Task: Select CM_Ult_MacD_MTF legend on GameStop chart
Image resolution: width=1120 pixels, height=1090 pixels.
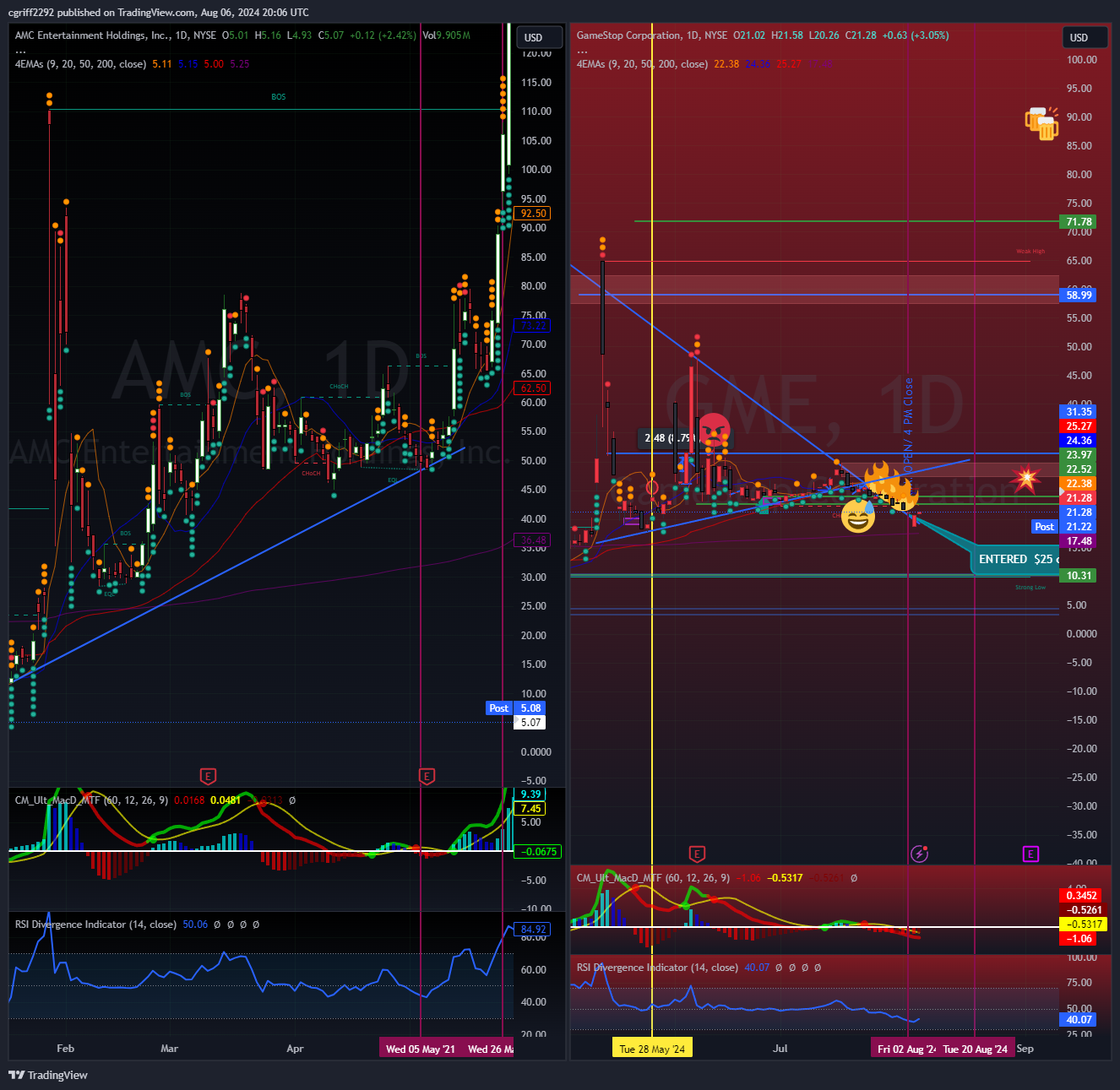Action: click(x=654, y=878)
